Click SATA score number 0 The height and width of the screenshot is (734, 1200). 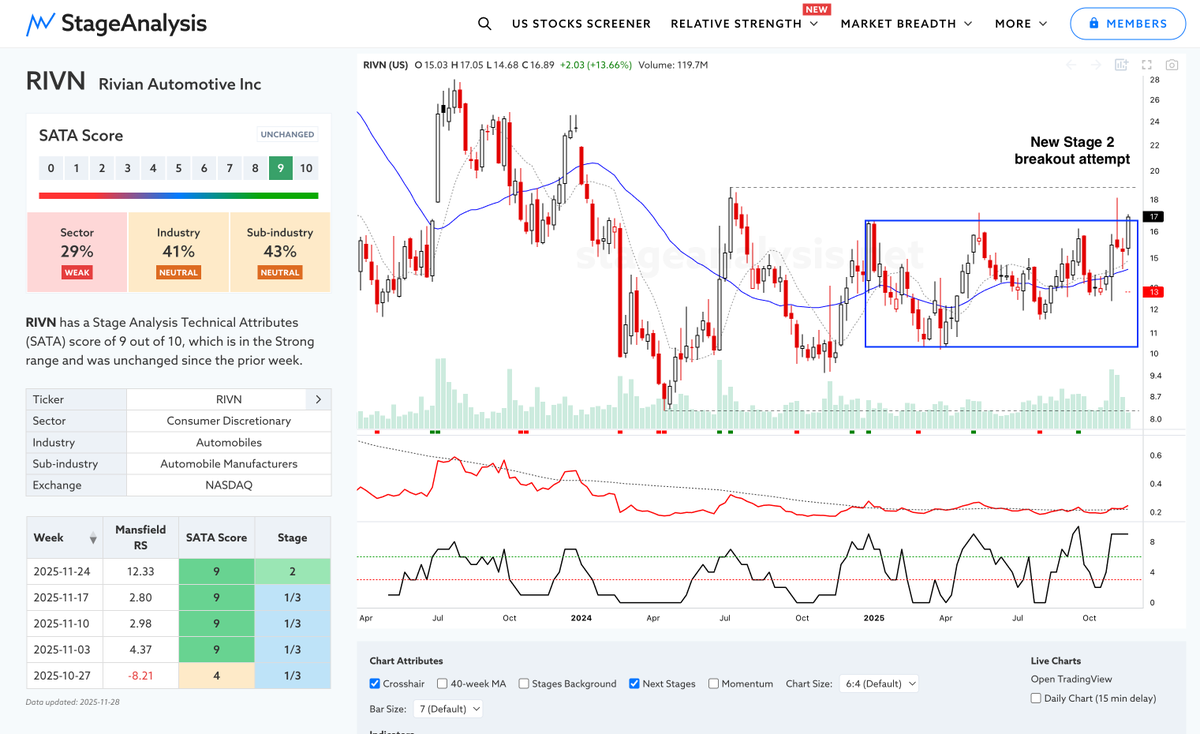51,168
